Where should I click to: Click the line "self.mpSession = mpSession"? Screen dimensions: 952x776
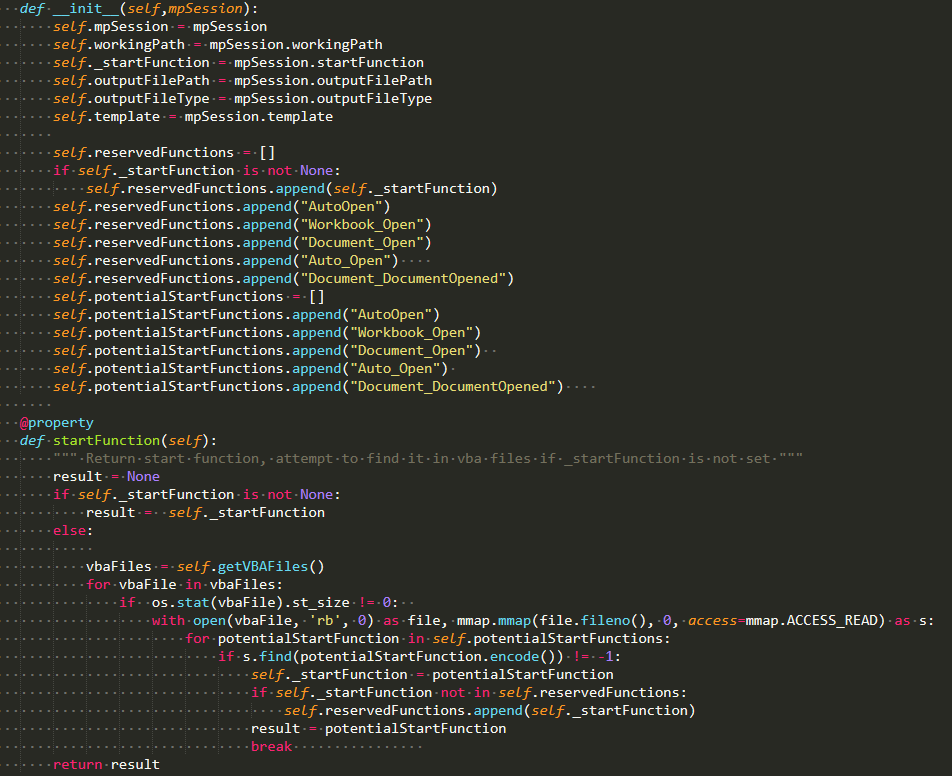click(160, 27)
